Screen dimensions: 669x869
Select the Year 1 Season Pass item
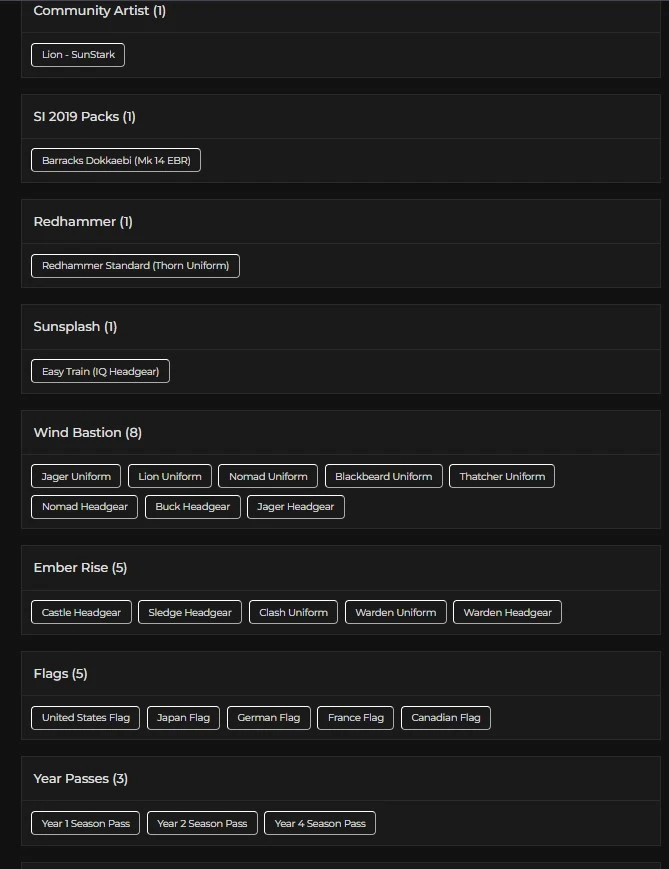click(86, 824)
